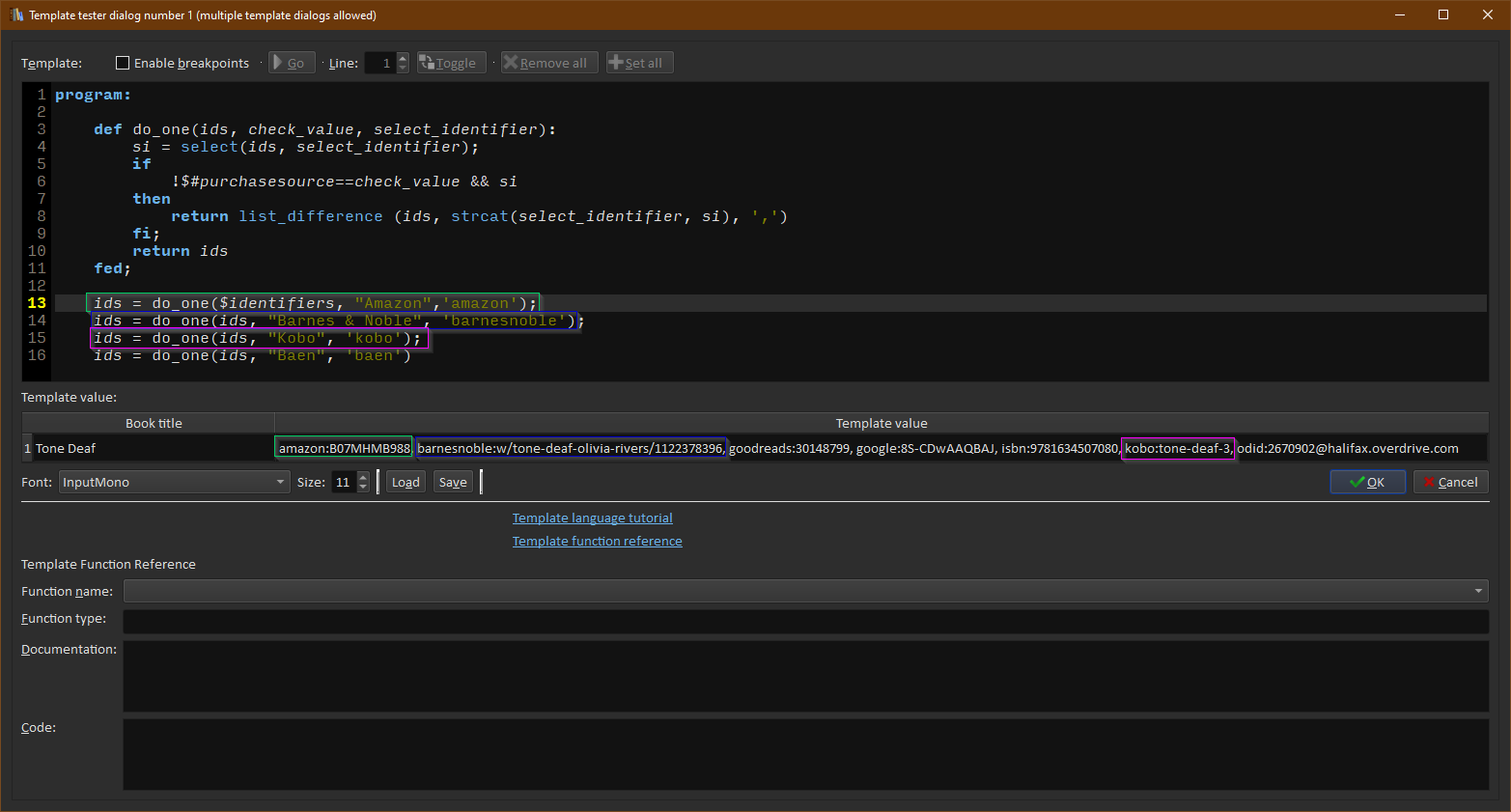Click the Book title column header
Image resolution: width=1511 pixels, height=812 pixels.
[154, 423]
